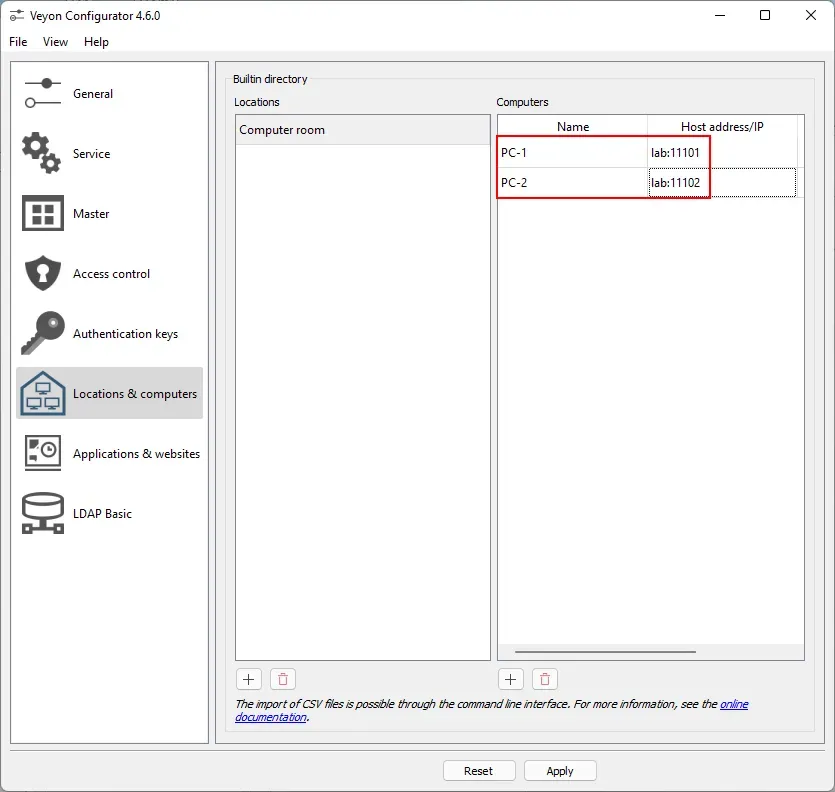Image resolution: width=835 pixels, height=792 pixels.
Task: Remove selected computer with trash button
Action: (545, 679)
